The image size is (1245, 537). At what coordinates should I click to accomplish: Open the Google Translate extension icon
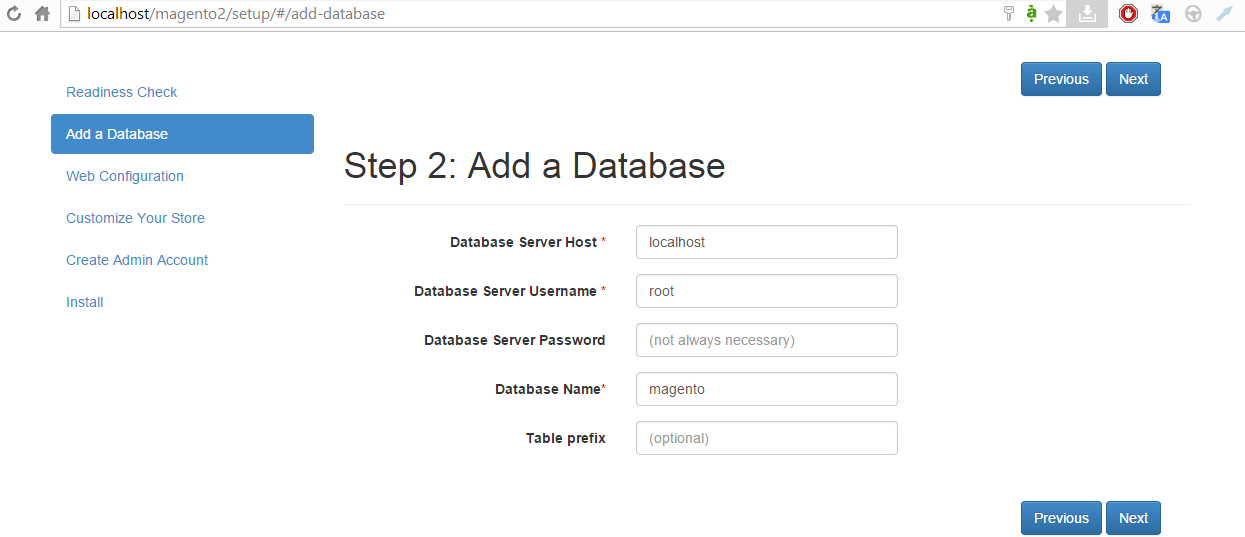point(1160,14)
